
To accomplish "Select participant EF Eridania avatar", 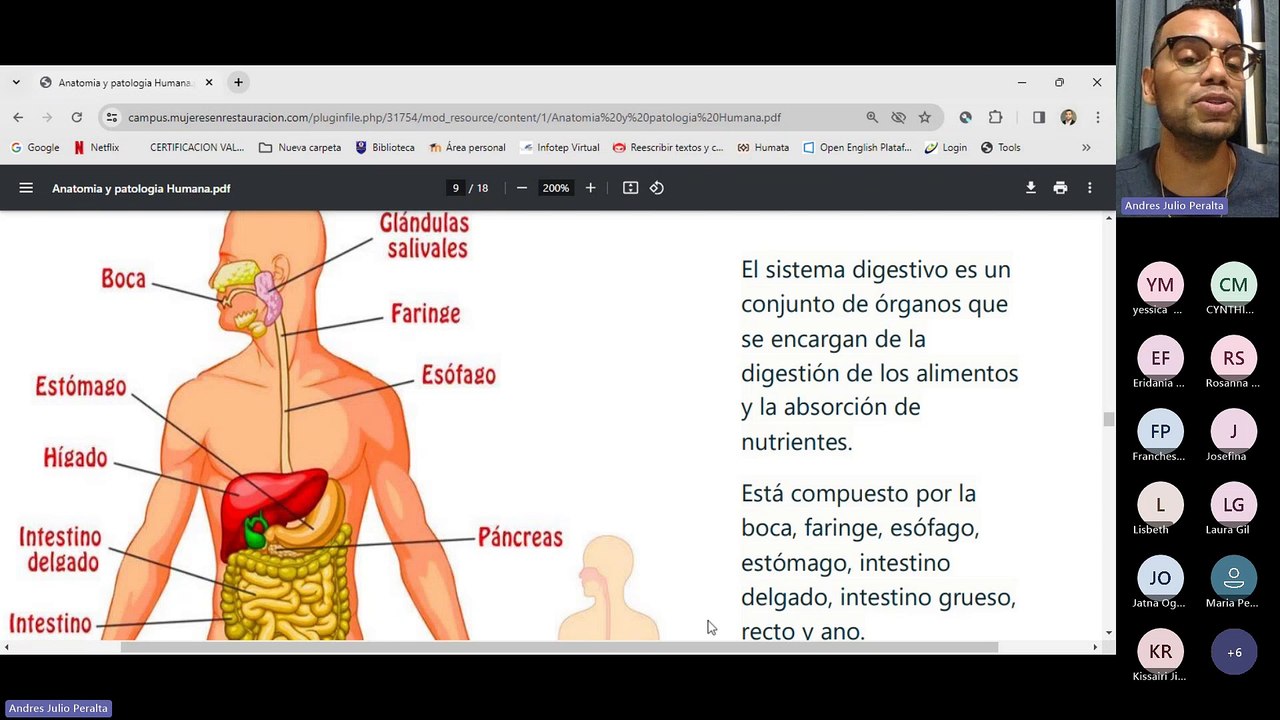I will point(1160,358).
